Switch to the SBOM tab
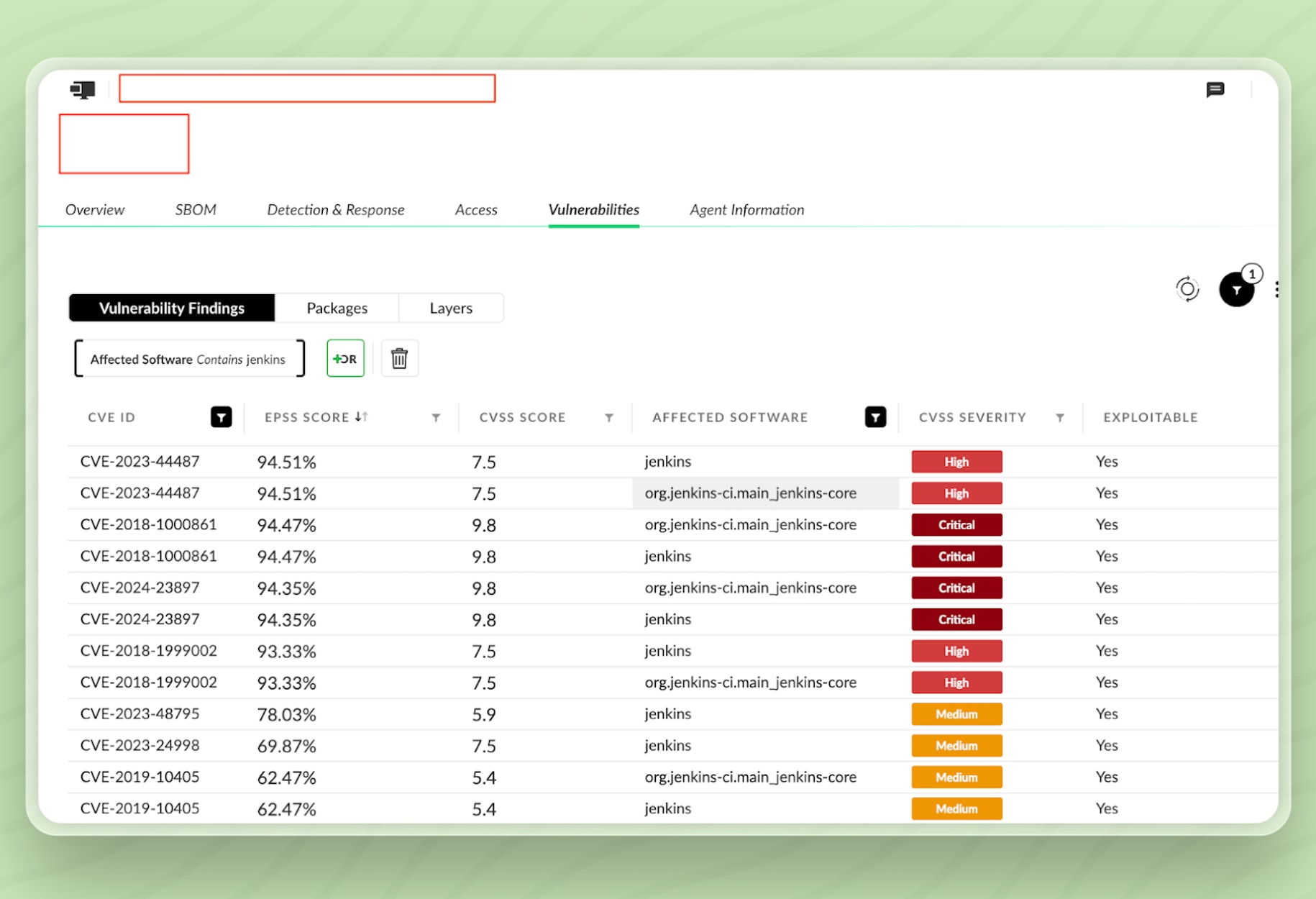The image size is (1316, 899). pyautogui.click(x=196, y=209)
